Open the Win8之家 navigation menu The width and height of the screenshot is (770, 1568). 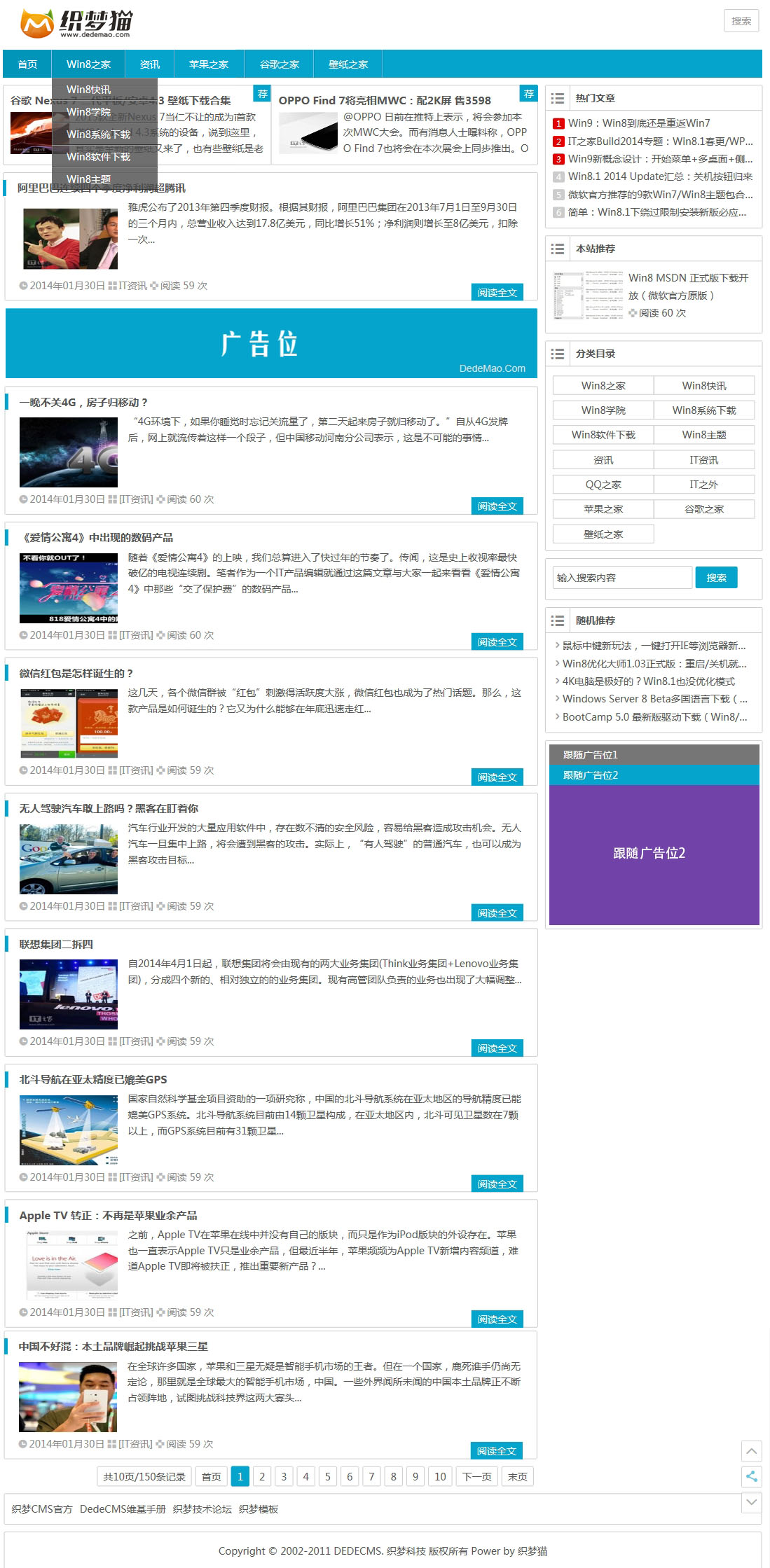(88, 64)
